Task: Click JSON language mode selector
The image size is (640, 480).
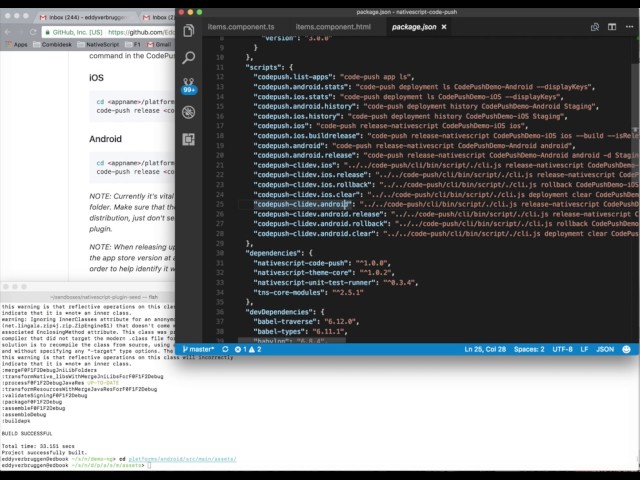Action: [x=605, y=349]
